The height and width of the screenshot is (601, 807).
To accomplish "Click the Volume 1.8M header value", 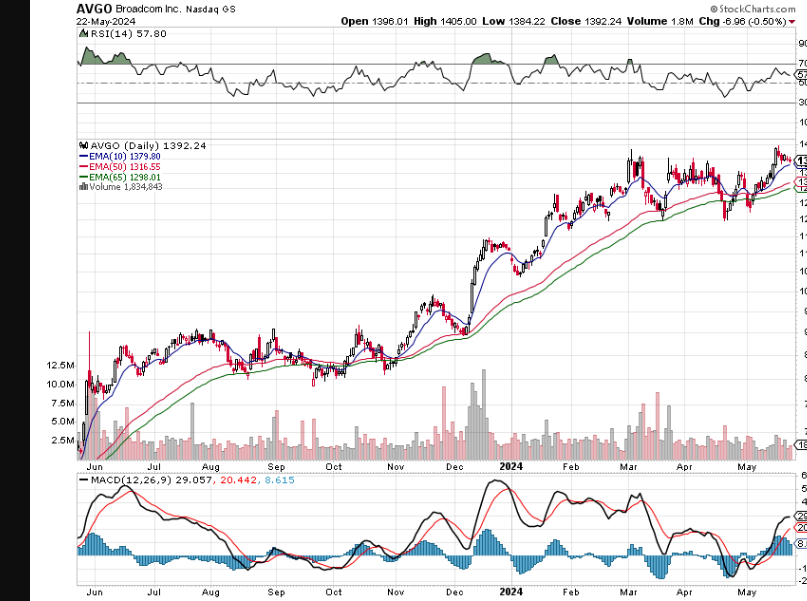I will tap(660, 22).
